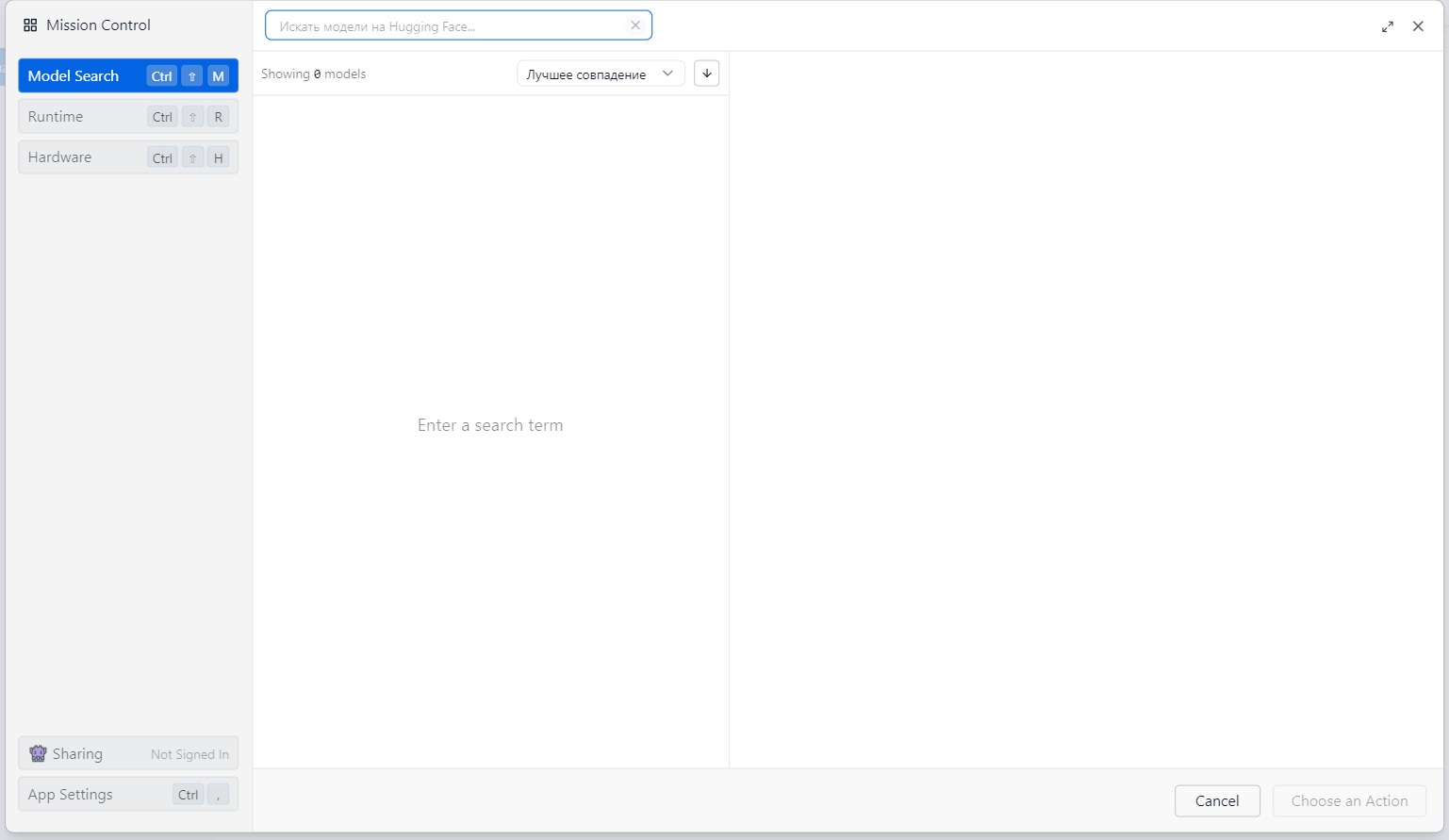
Task: Click the Sharing robot icon
Action: [38, 753]
